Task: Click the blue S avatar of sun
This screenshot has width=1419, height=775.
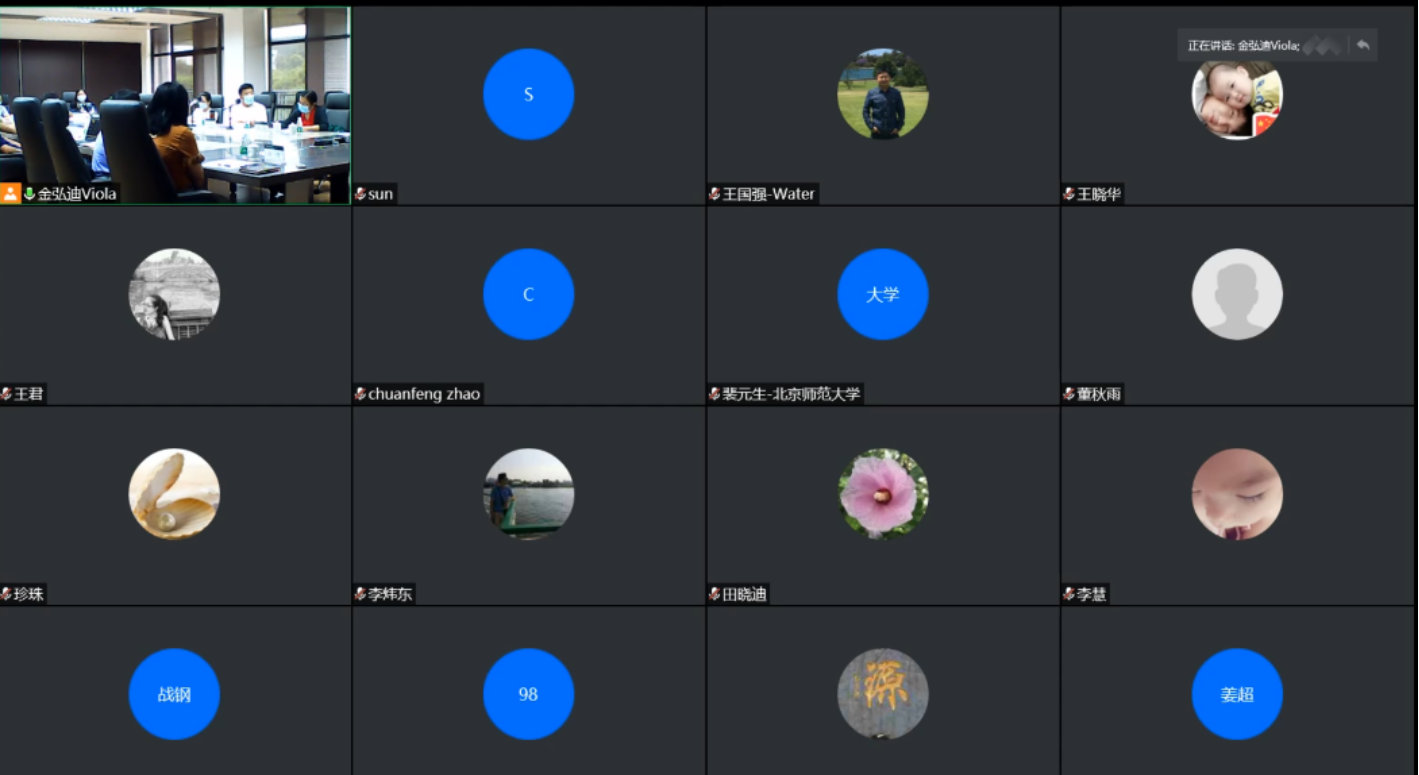Action: [x=528, y=94]
